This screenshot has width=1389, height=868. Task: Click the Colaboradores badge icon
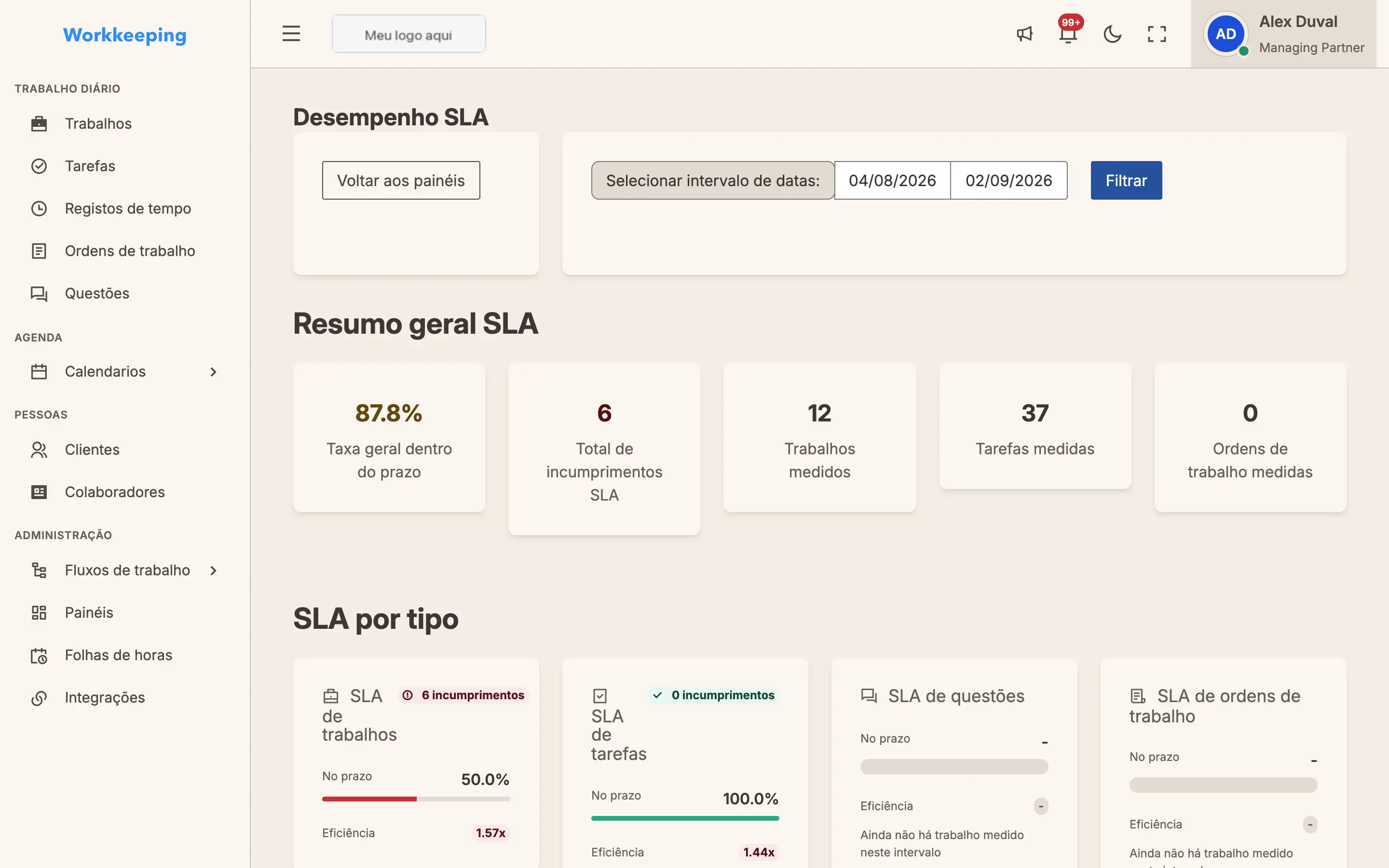pyautogui.click(x=39, y=492)
